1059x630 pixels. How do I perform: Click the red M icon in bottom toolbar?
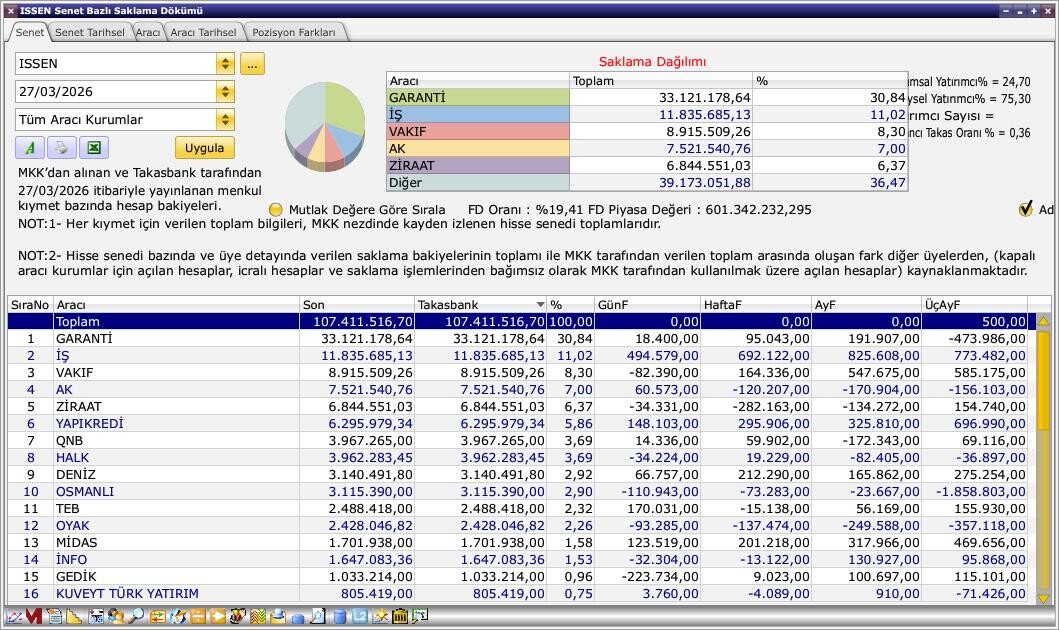(33, 617)
